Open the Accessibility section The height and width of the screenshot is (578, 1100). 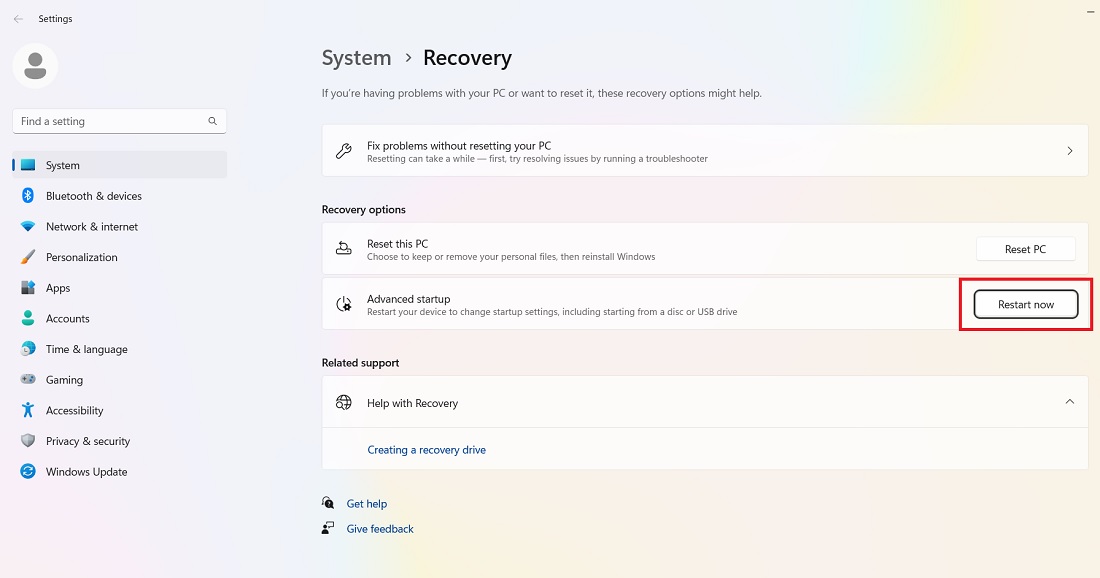click(73, 410)
